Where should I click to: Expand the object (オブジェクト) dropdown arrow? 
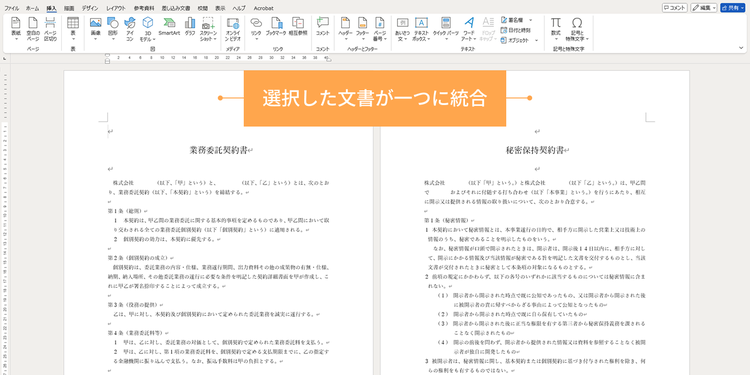point(536,41)
